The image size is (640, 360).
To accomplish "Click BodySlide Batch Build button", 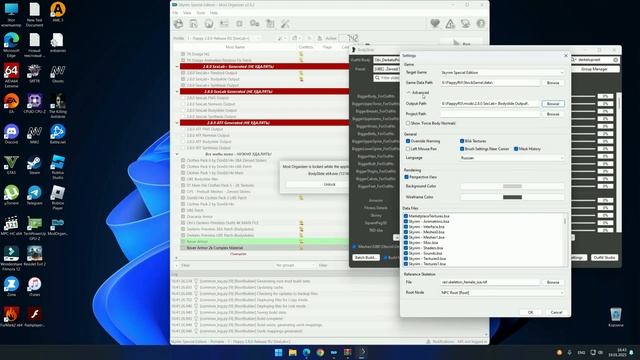I will (x=366, y=258).
